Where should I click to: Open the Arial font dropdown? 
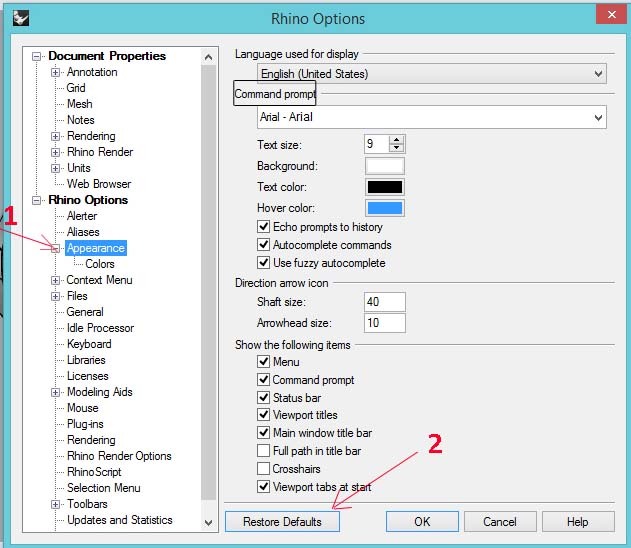point(431,117)
